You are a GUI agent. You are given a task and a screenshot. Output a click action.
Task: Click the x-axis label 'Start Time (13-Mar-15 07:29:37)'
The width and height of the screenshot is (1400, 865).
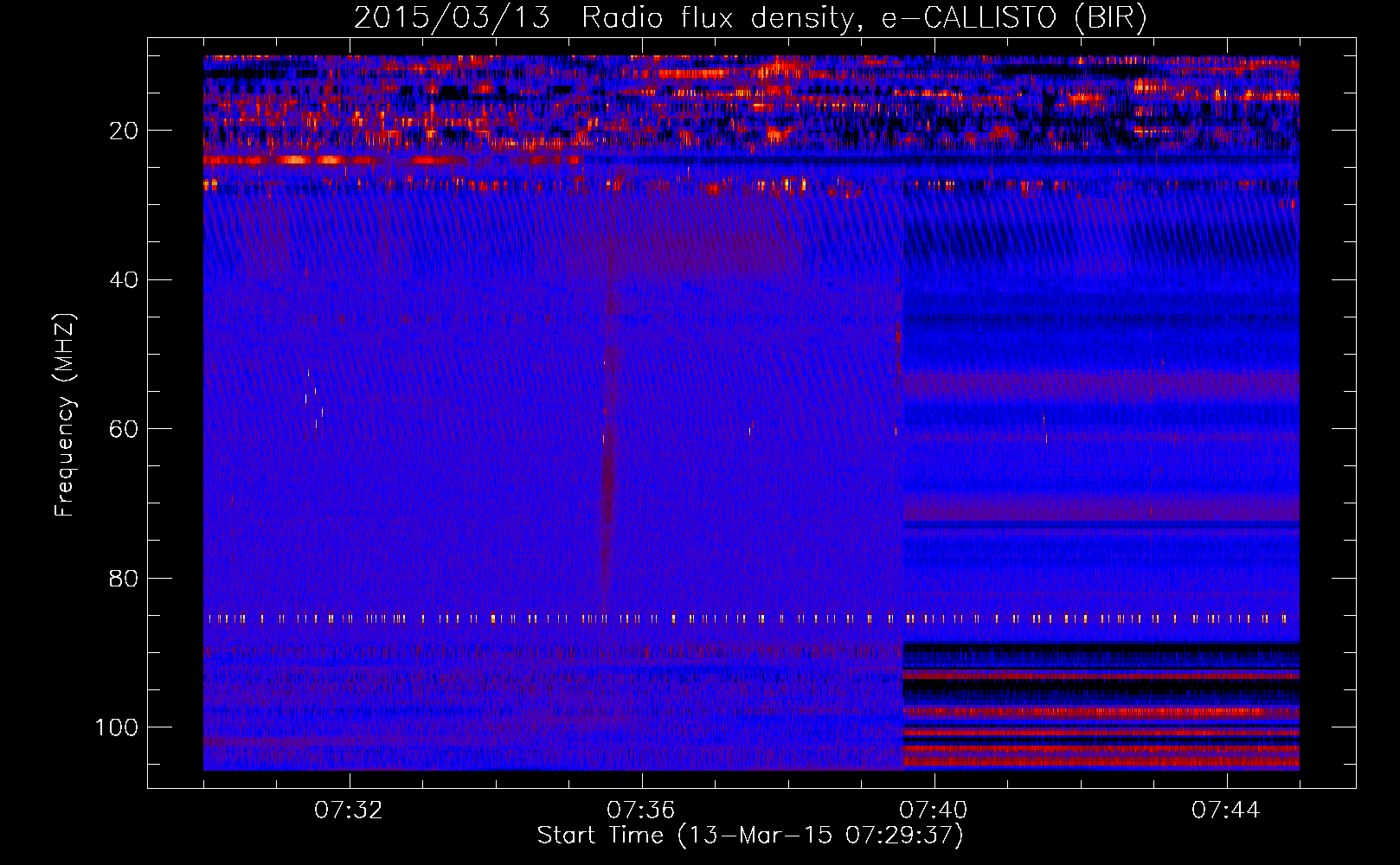click(750, 836)
